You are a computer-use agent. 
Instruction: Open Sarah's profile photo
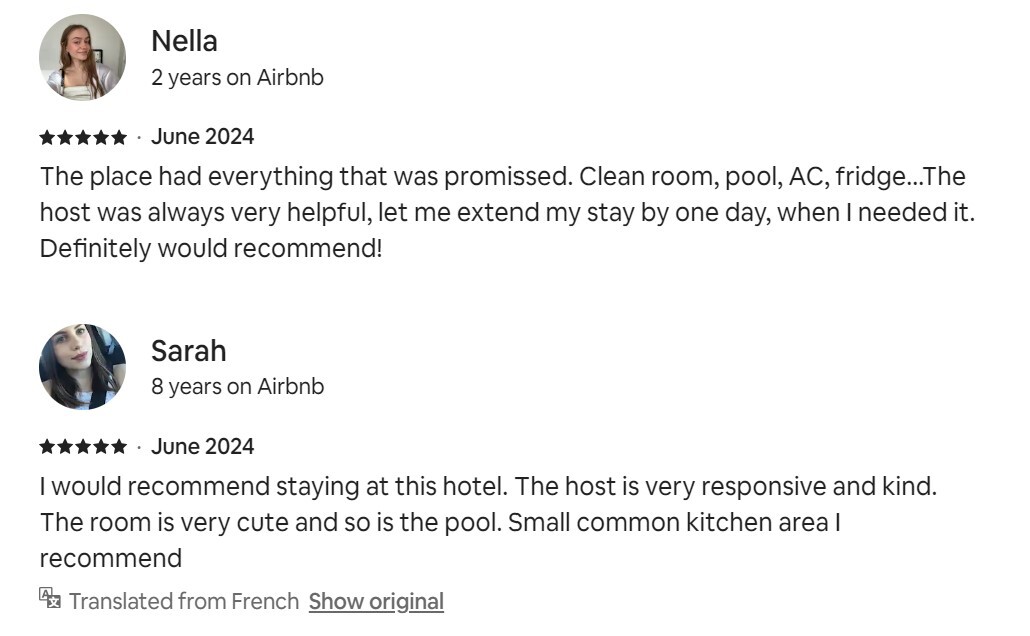point(82,367)
